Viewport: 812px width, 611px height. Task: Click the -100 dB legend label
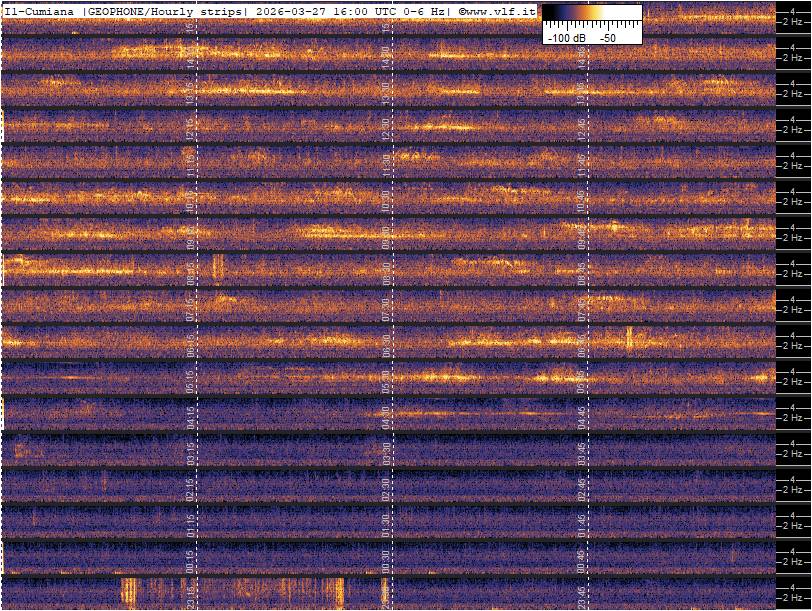coord(566,37)
